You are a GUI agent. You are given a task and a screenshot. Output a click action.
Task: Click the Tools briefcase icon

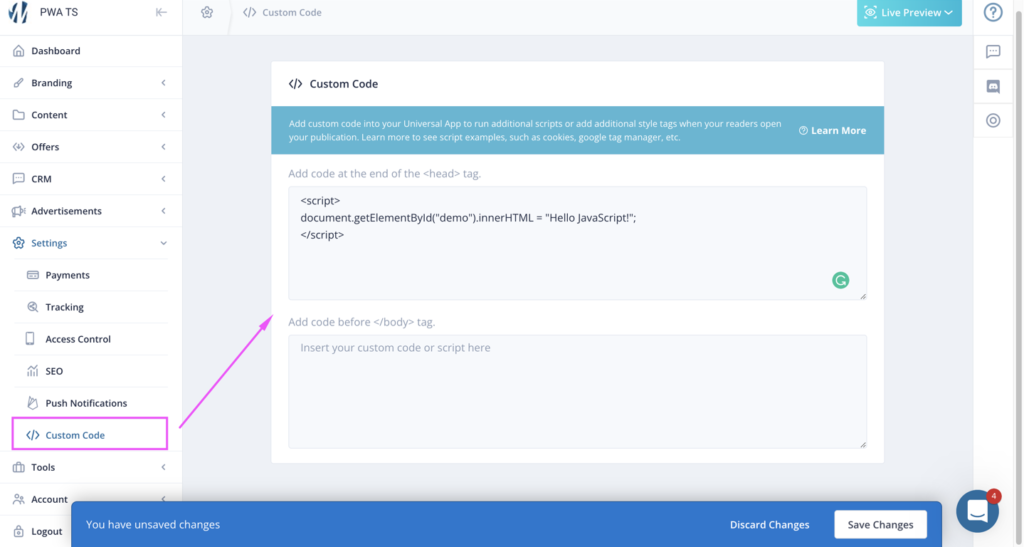[x=18, y=467]
